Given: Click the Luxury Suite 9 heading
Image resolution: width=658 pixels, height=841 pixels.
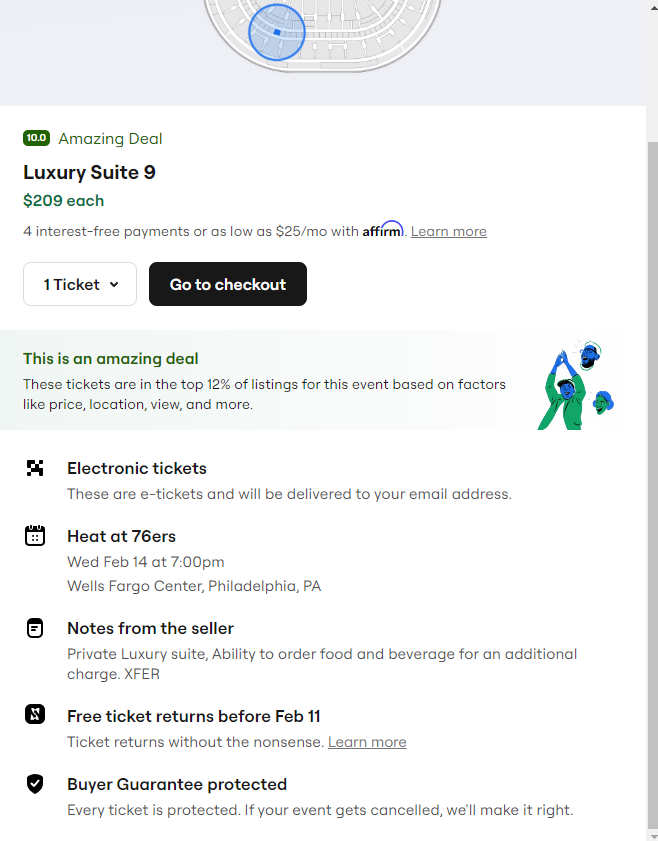Looking at the screenshot, I should pyautogui.click(x=89, y=172).
